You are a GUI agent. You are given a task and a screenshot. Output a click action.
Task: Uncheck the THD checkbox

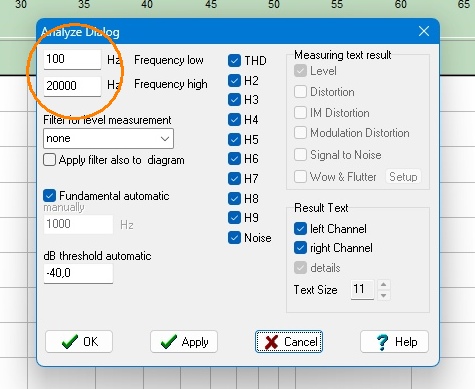click(234, 61)
